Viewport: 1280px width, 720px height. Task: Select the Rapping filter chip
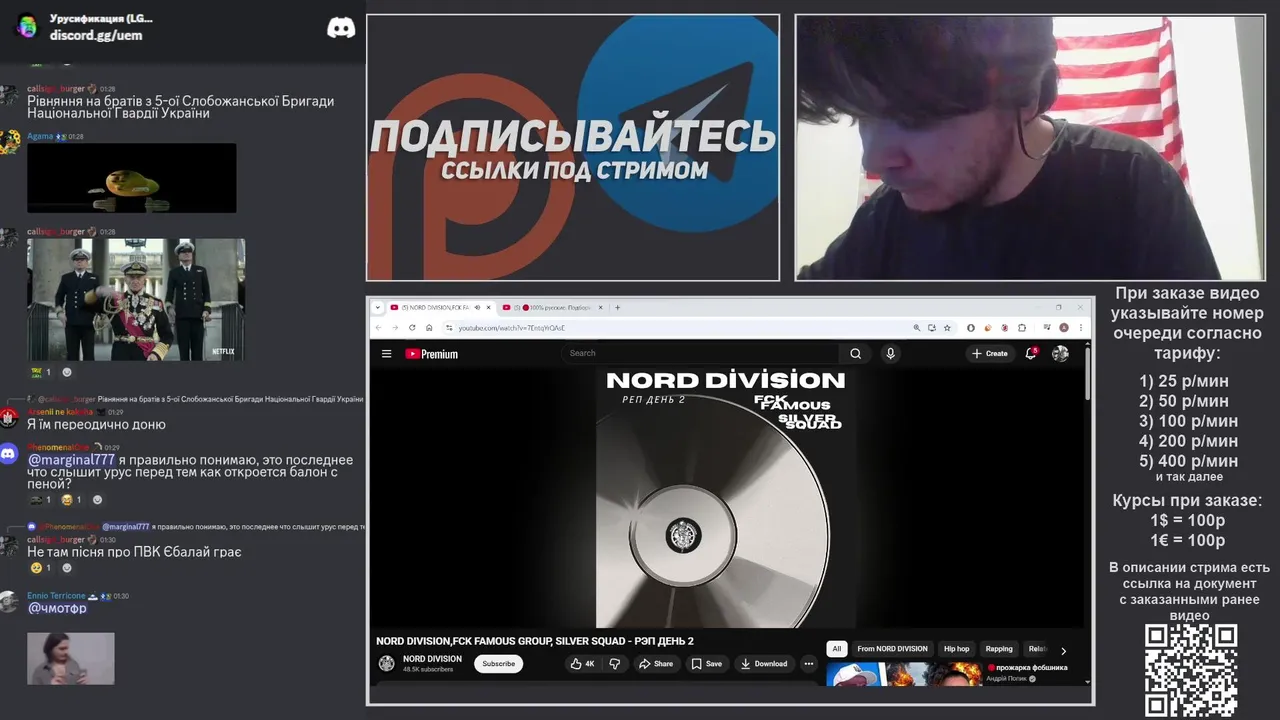pos(999,649)
